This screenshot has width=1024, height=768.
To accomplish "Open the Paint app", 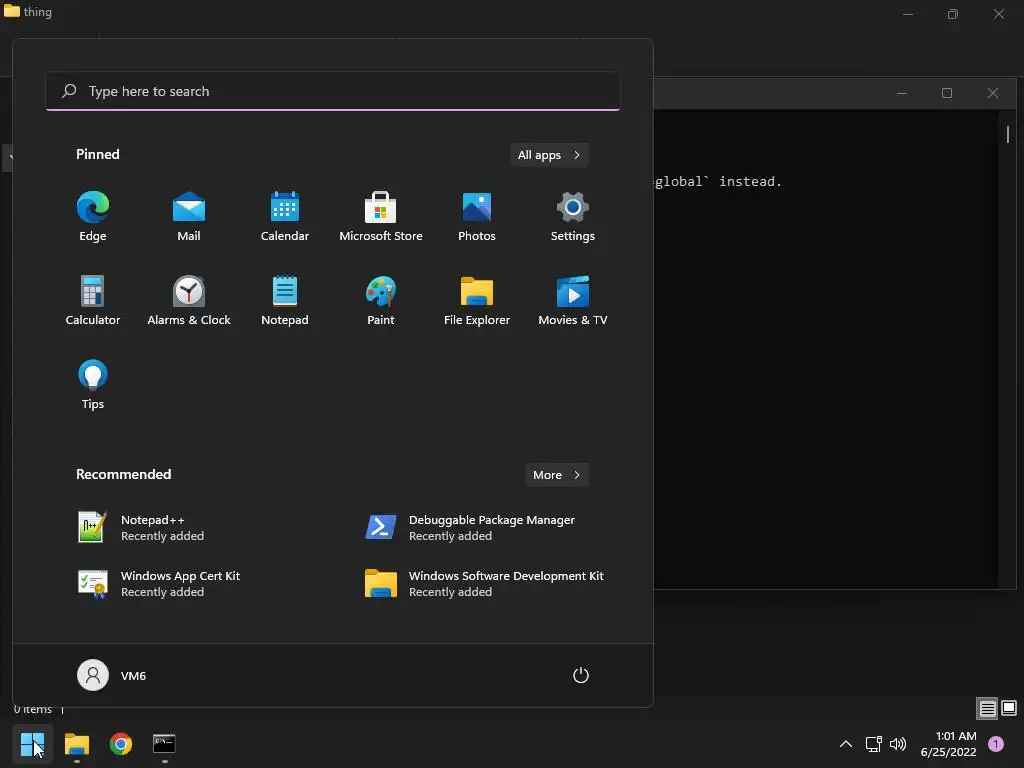I will point(381,300).
